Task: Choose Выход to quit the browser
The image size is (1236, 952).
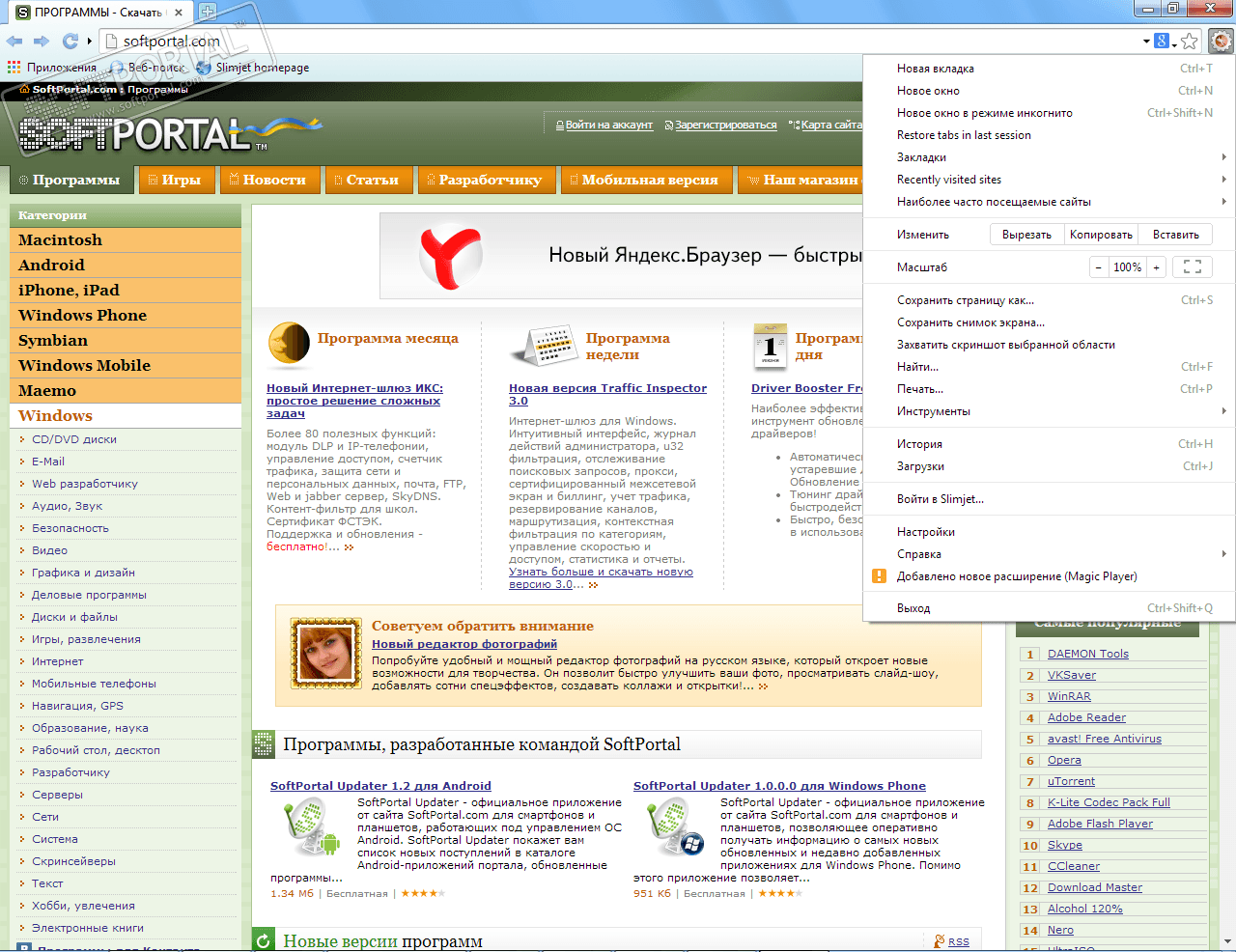Action: (1049, 608)
